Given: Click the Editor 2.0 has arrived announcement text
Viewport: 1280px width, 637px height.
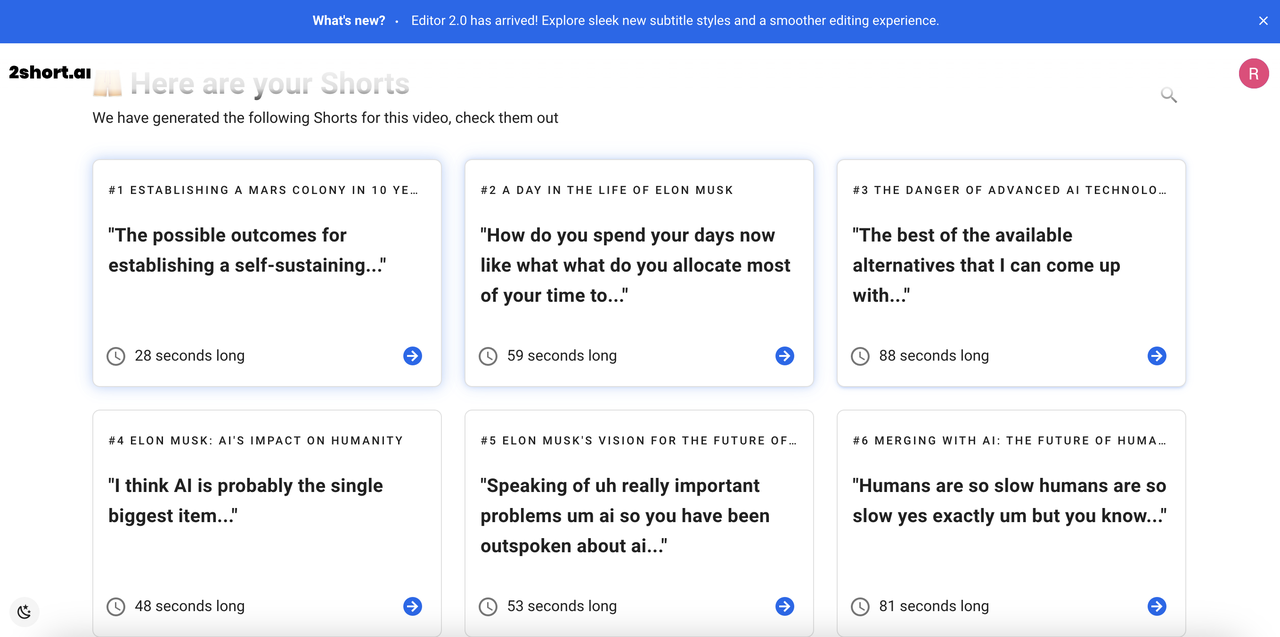Looking at the screenshot, I should point(674,21).
